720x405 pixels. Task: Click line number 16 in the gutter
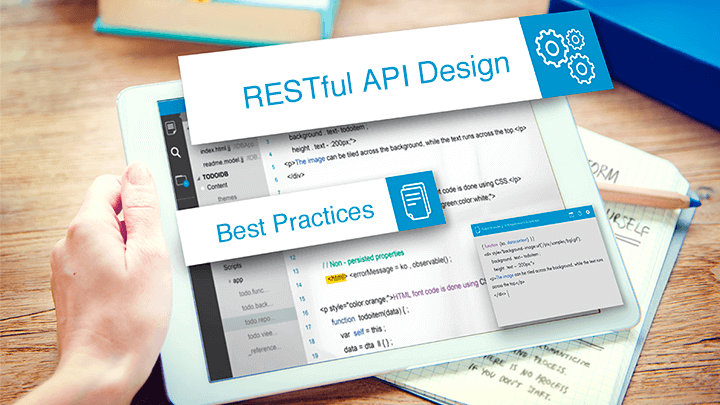[x=305, y=313]
